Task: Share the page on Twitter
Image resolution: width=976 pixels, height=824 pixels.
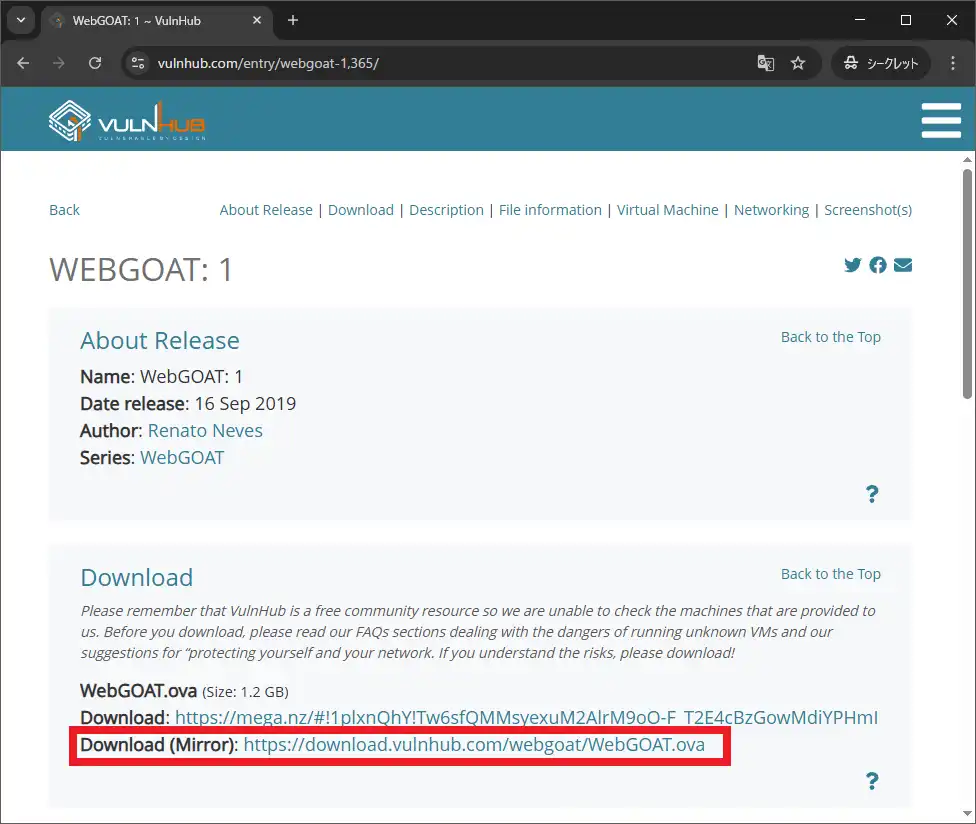Action: point(852,265)
